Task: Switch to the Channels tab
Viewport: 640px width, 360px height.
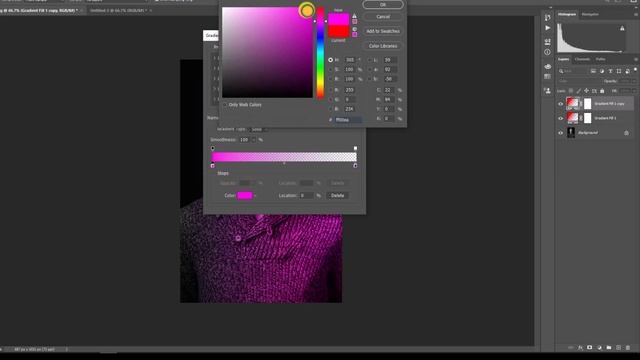Action: coord(582,59)
